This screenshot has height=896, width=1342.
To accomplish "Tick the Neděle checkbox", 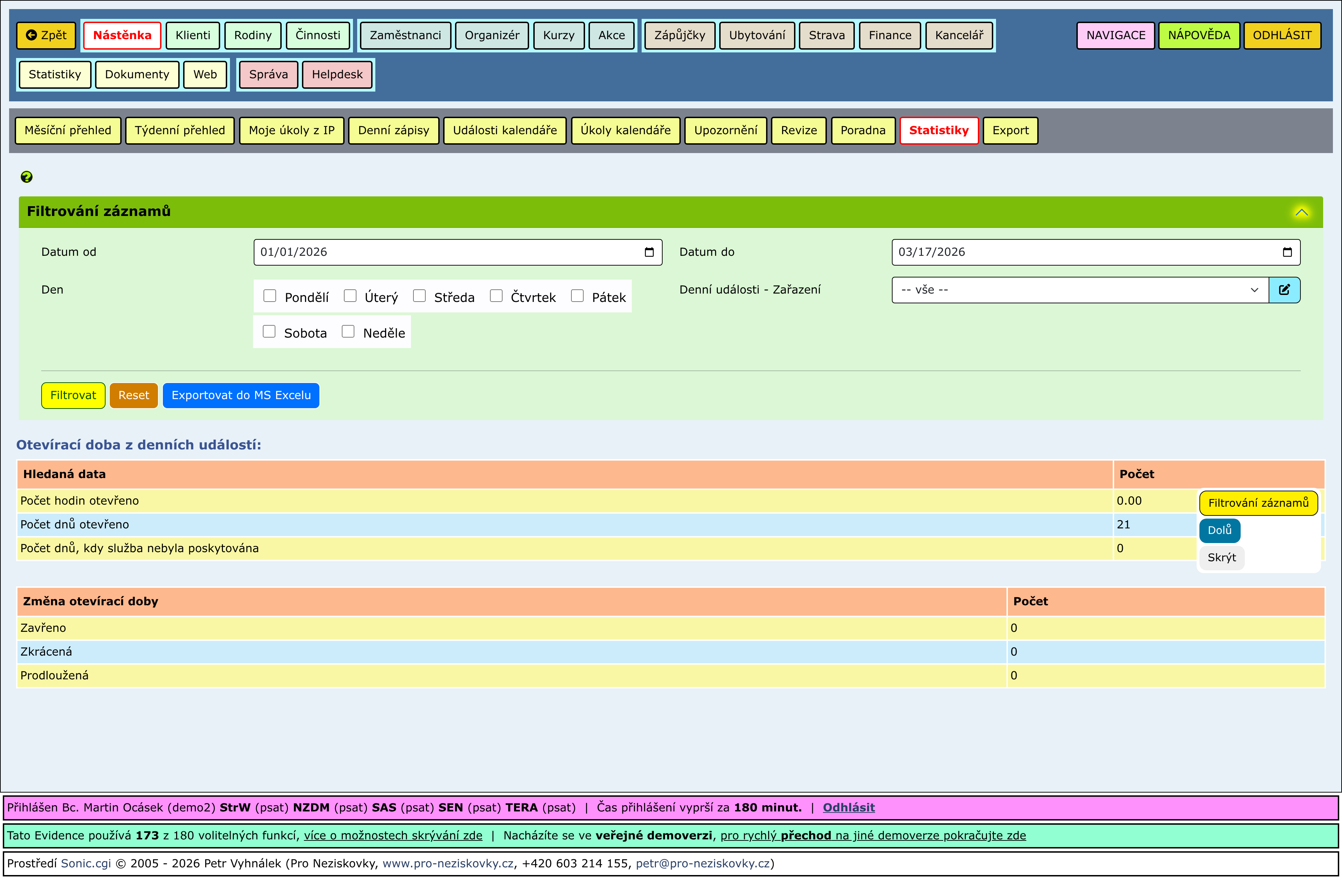I will (x=348, y=331).
